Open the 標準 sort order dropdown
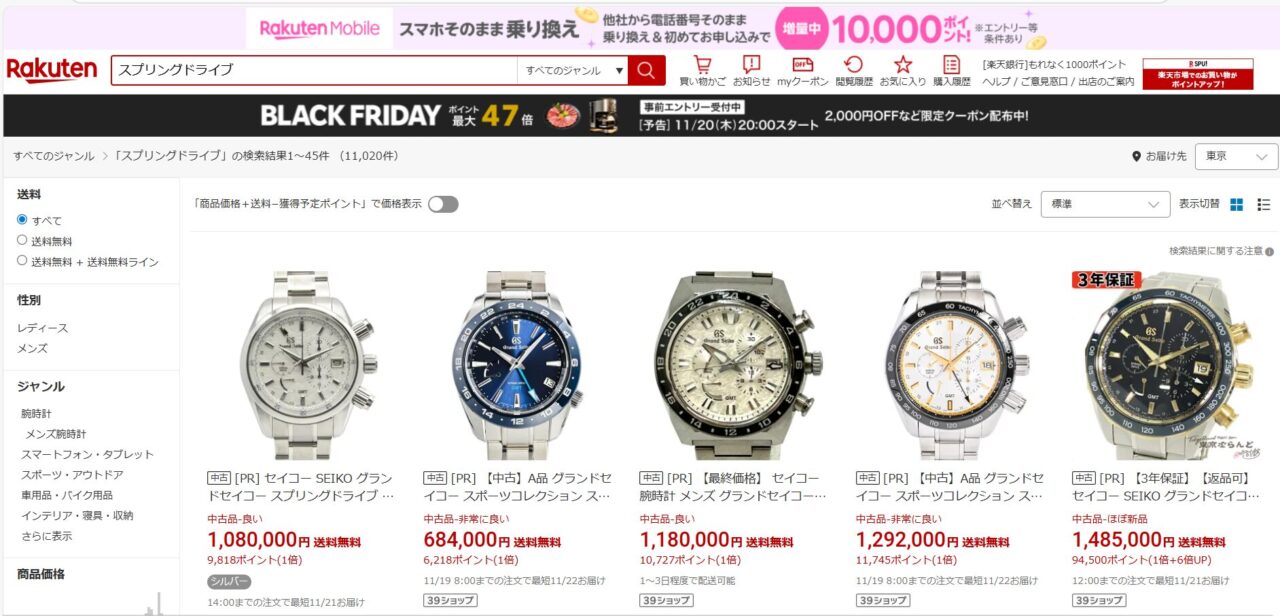The width and height of the screenshot is (1280, 616). 1105,204
